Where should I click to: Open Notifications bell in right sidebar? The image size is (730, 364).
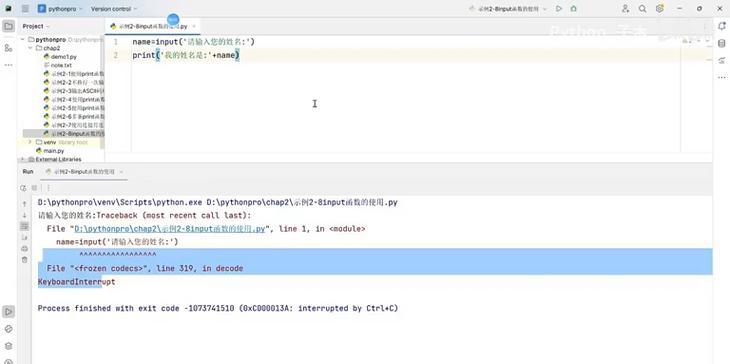722,26
